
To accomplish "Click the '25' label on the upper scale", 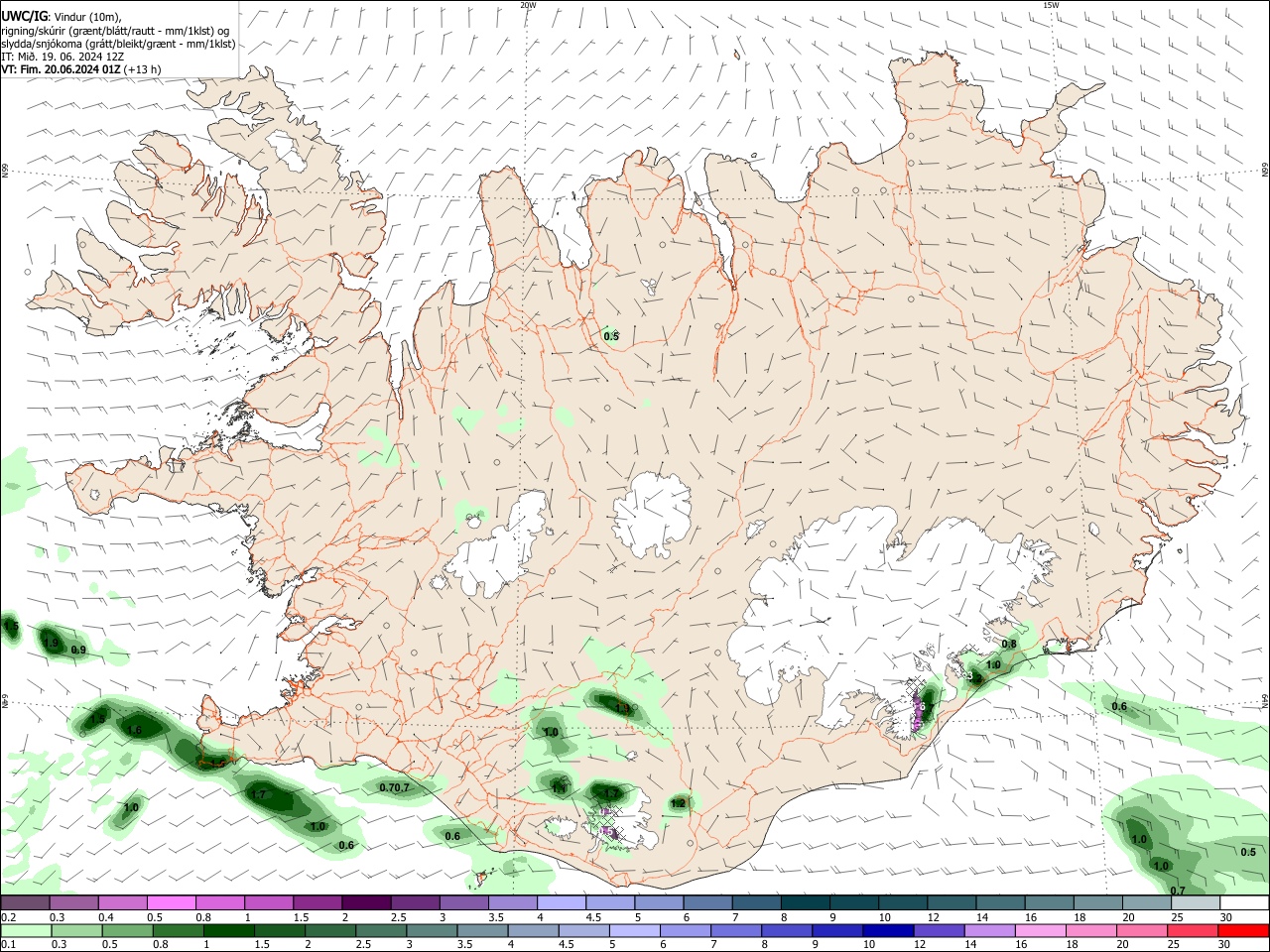I will point(1178,917).
